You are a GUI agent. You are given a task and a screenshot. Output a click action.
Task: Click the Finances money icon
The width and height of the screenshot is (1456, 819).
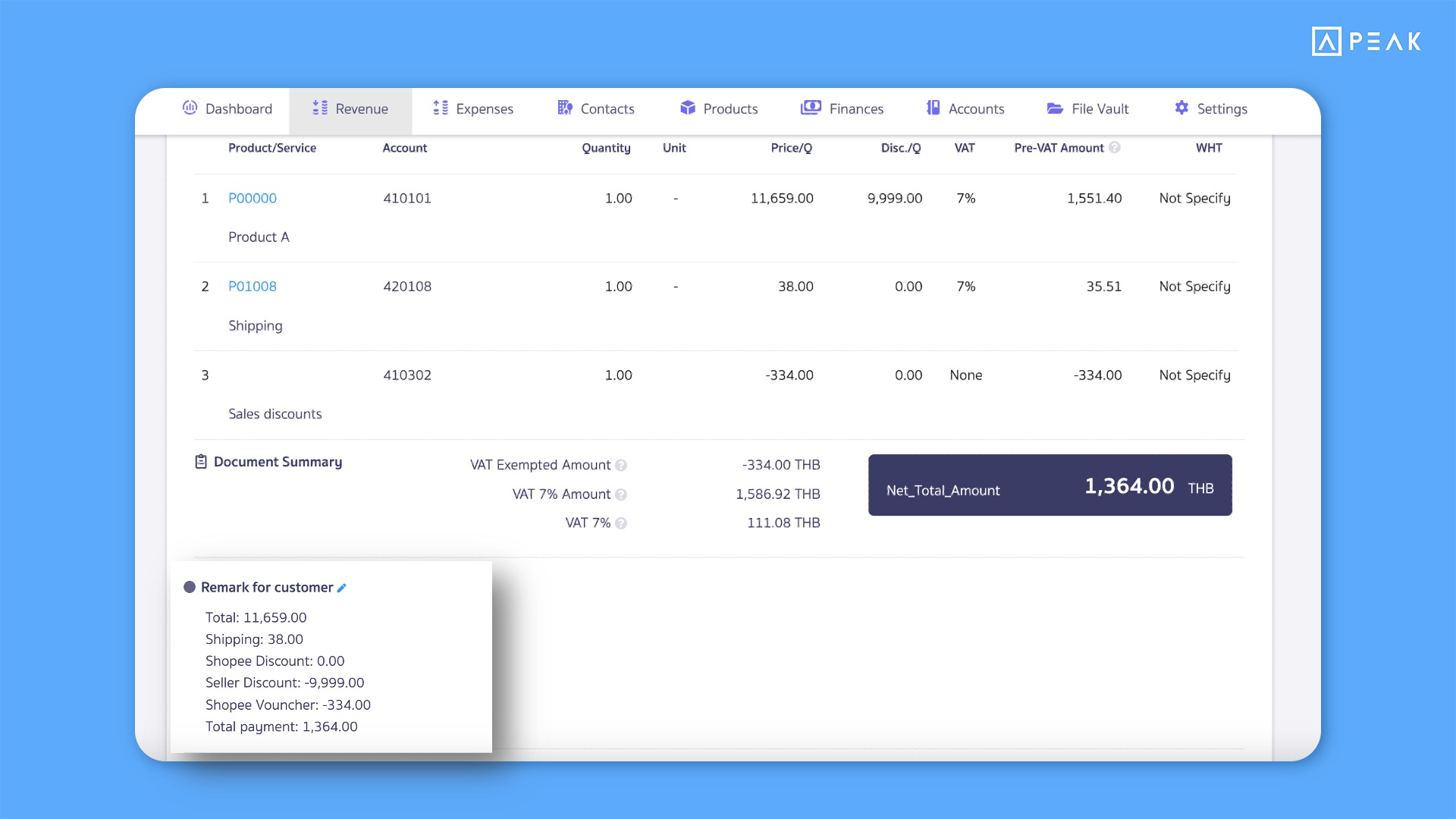point(811,108)
